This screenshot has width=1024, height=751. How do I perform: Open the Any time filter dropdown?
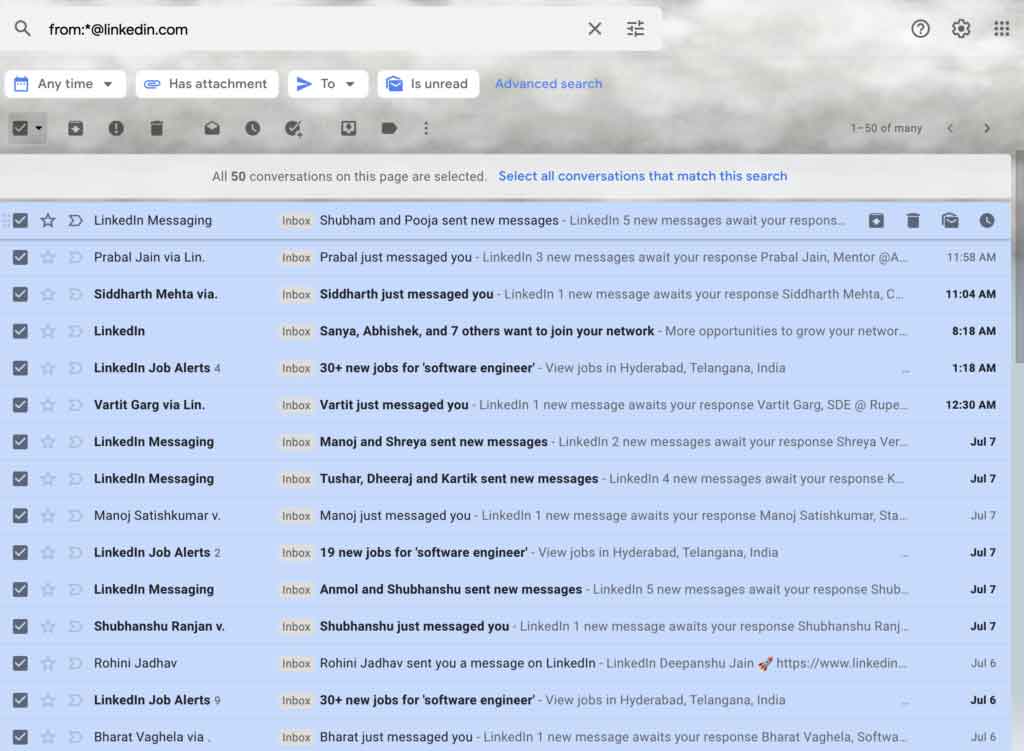(65, 84)
